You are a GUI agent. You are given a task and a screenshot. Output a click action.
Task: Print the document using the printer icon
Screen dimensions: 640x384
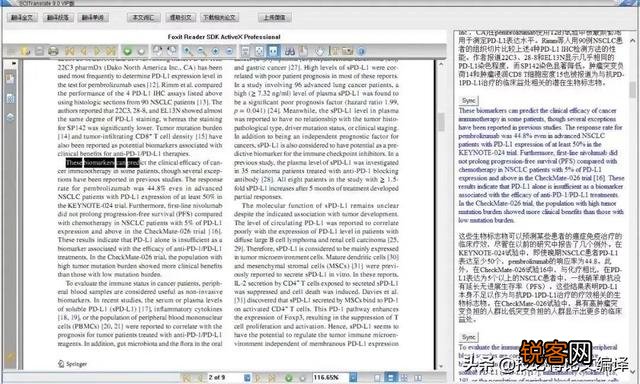tap(53, 51)
